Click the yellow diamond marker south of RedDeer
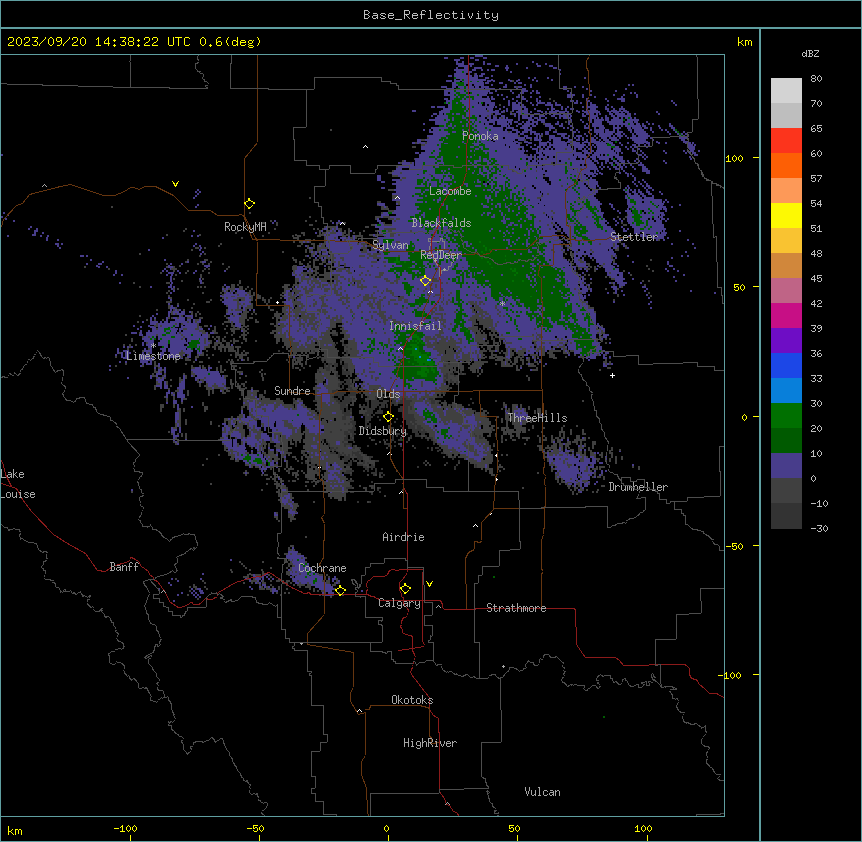Screen dimensions: 862x842 [426, 281]
